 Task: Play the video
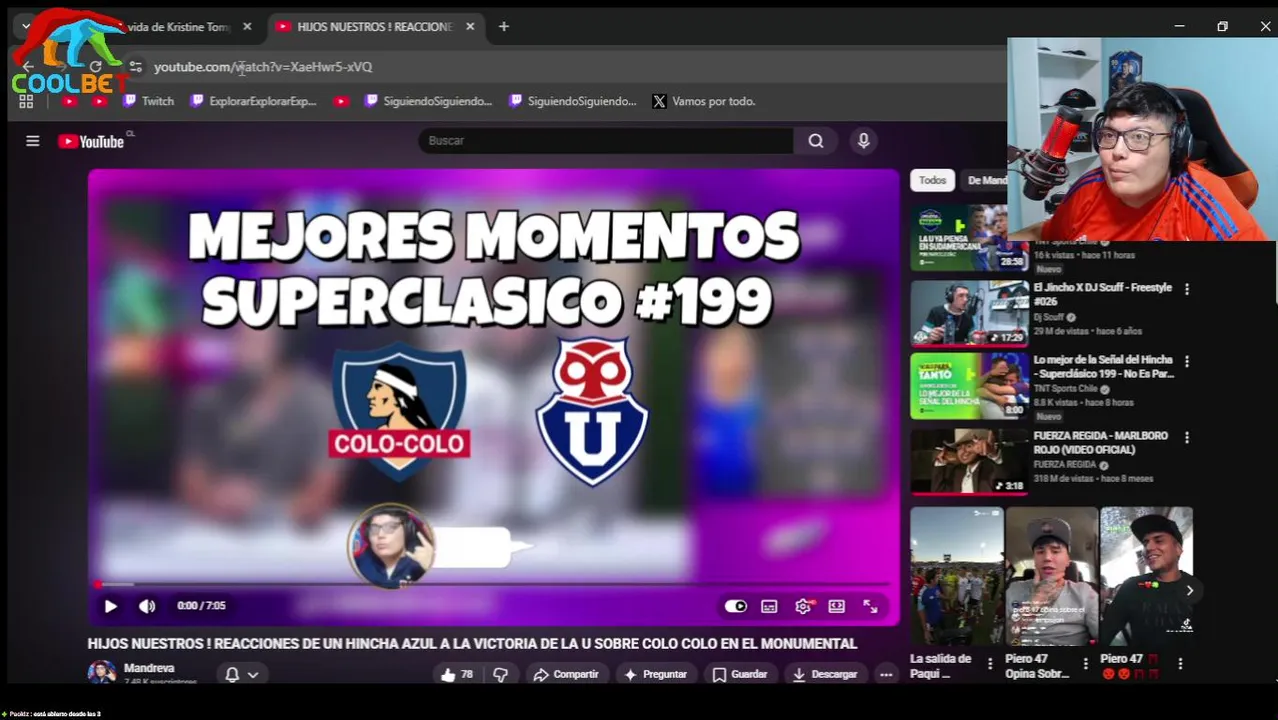[111, 606]
